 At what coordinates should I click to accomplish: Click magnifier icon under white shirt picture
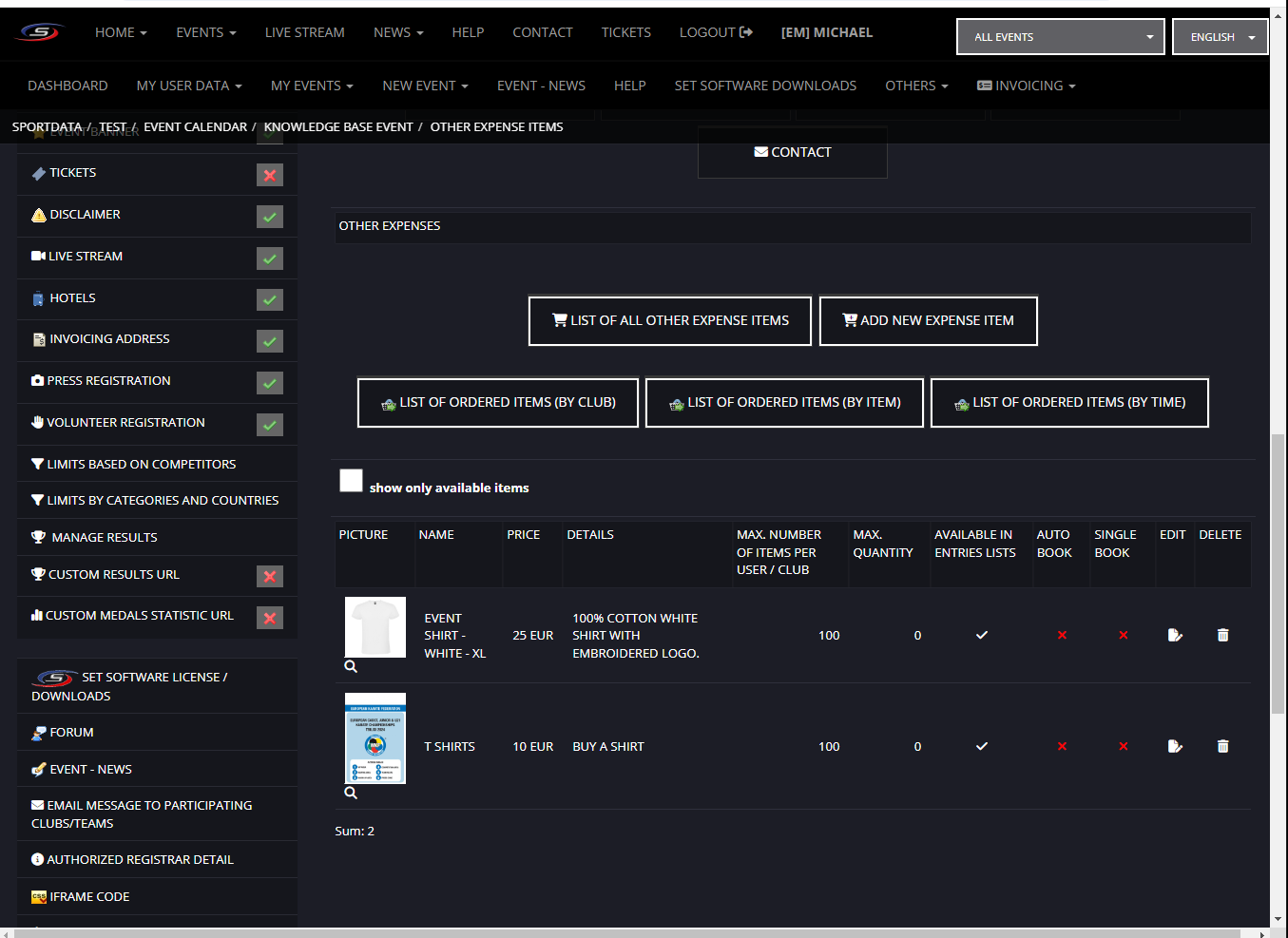[x=351, y=667]
